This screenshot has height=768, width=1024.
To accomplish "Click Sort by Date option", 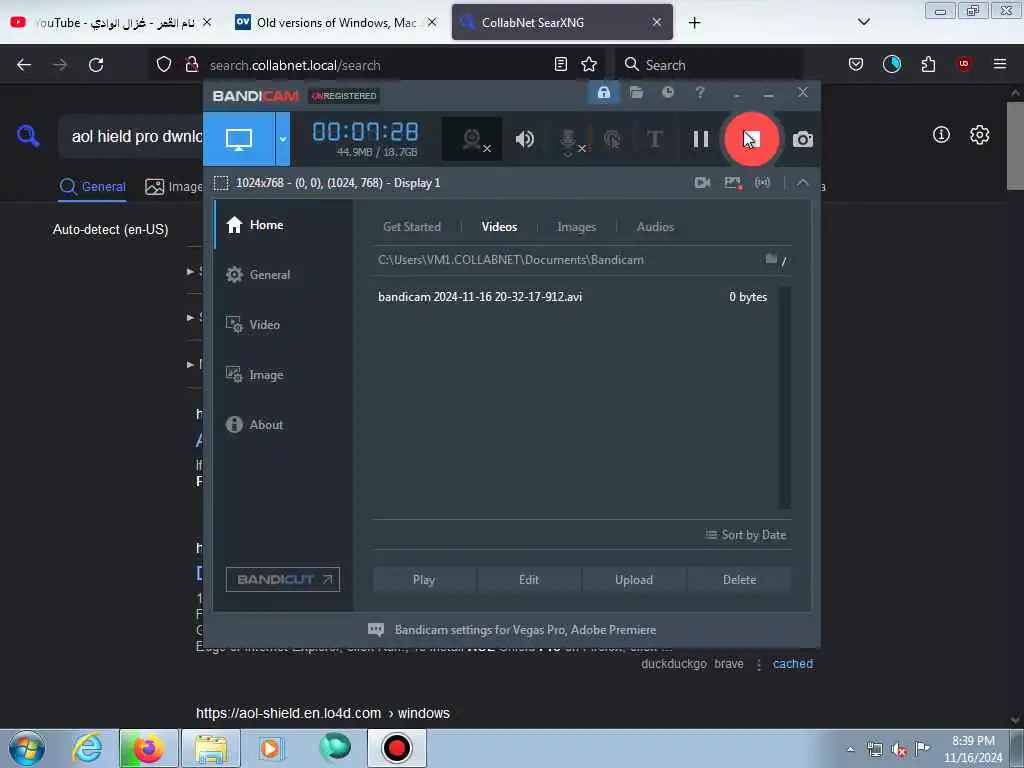I will tap(746, 535).
